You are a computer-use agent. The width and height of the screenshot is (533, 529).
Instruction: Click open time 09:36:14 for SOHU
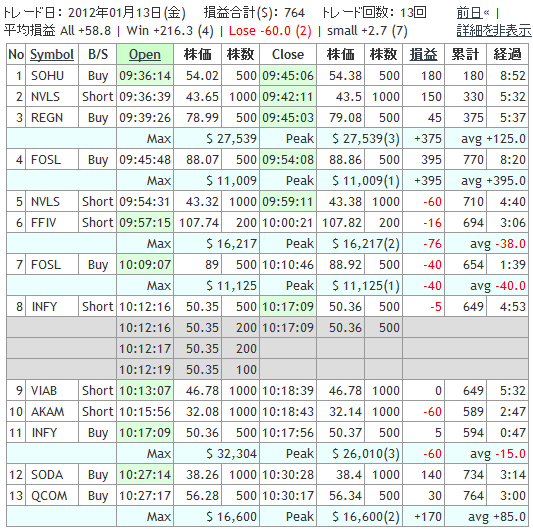pos(145,75)
